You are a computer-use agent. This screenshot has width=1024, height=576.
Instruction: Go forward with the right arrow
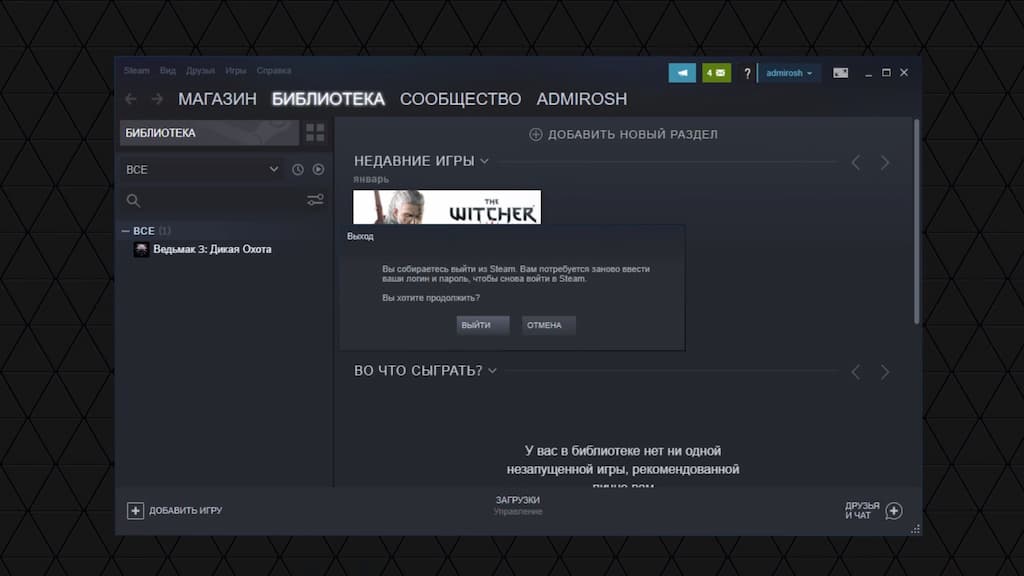click(157, 99)
